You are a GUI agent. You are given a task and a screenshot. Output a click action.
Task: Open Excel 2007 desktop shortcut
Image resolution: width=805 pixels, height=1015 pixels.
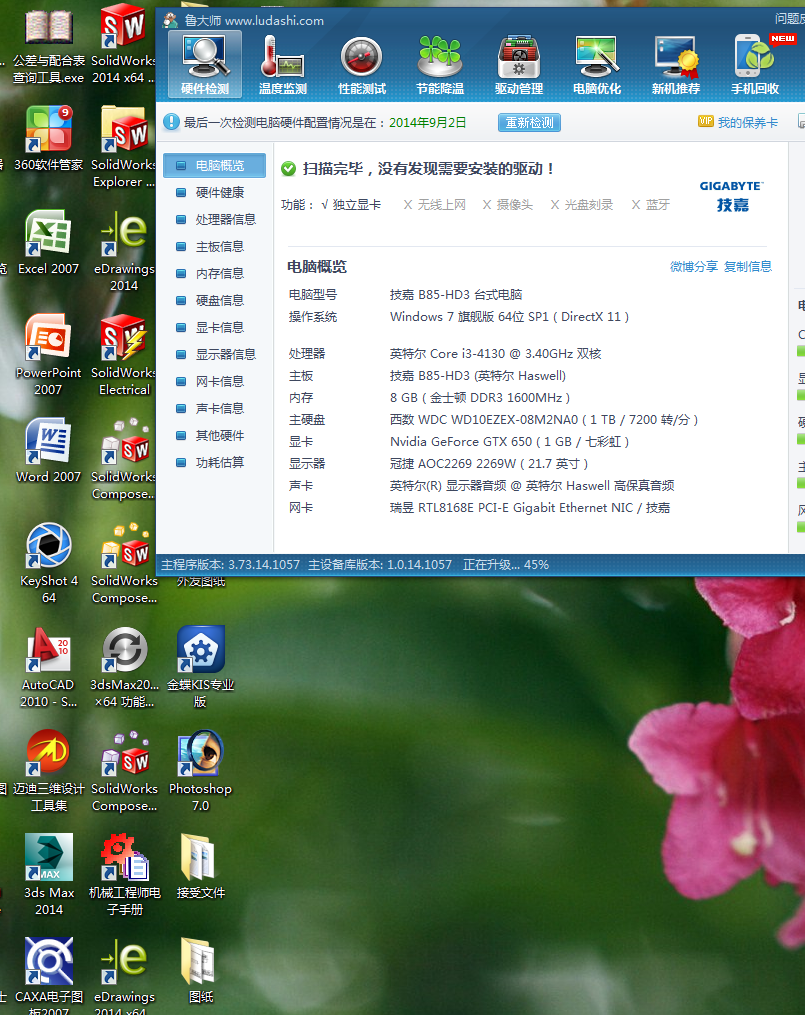pos(49,243)
